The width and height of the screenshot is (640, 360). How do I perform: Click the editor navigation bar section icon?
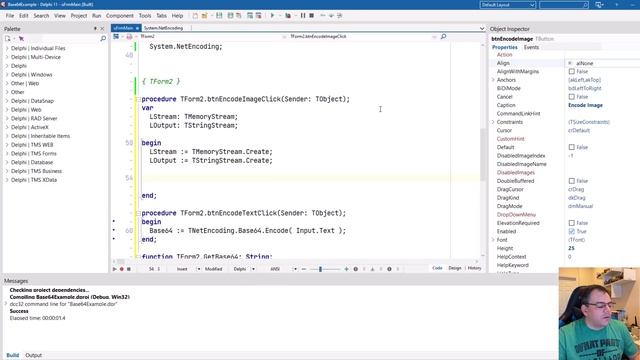click(x=116, y=37)
